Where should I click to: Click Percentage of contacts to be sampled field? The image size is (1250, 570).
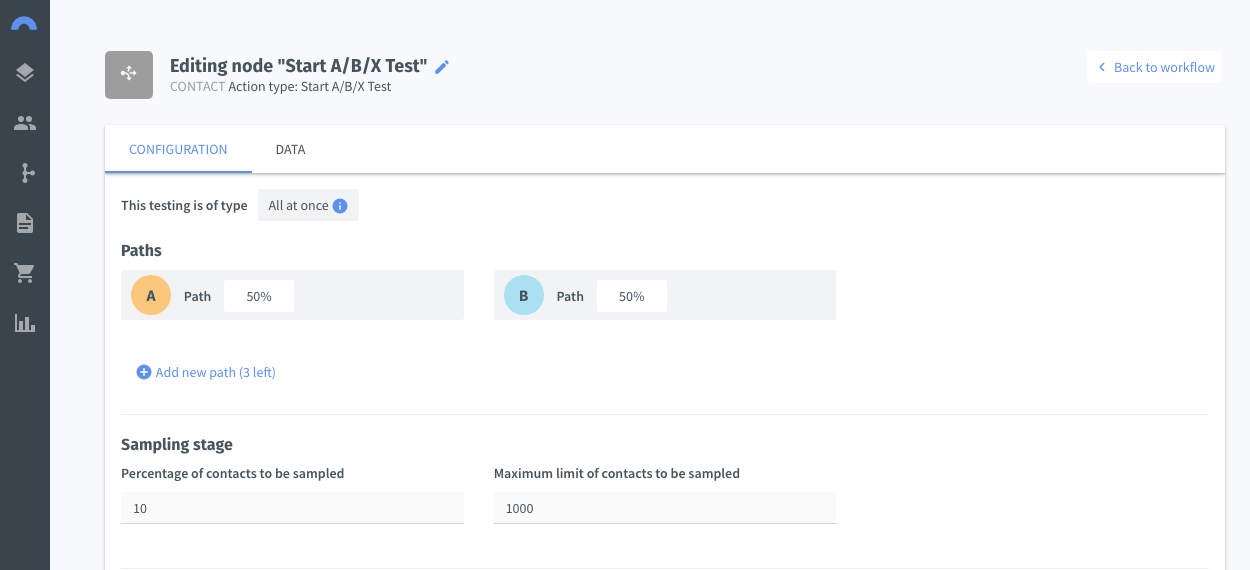point(292,508)
